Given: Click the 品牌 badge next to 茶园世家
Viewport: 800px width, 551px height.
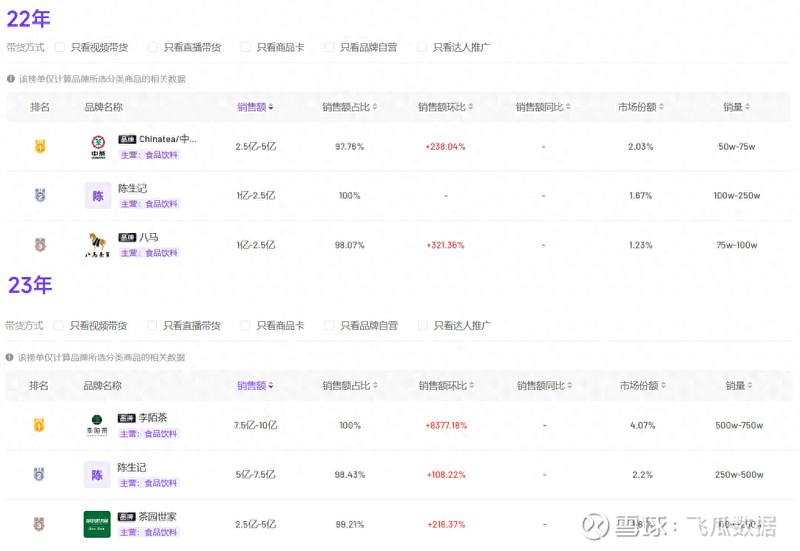Looking at the screenshot, I should tap(127, 517).
